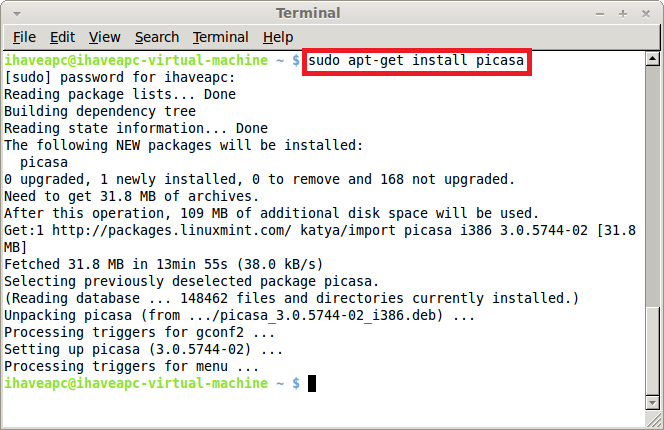664x430 pixels.
Task: Click the '(Reading database ... 148462 files' line
Action: tap(291, 298)
